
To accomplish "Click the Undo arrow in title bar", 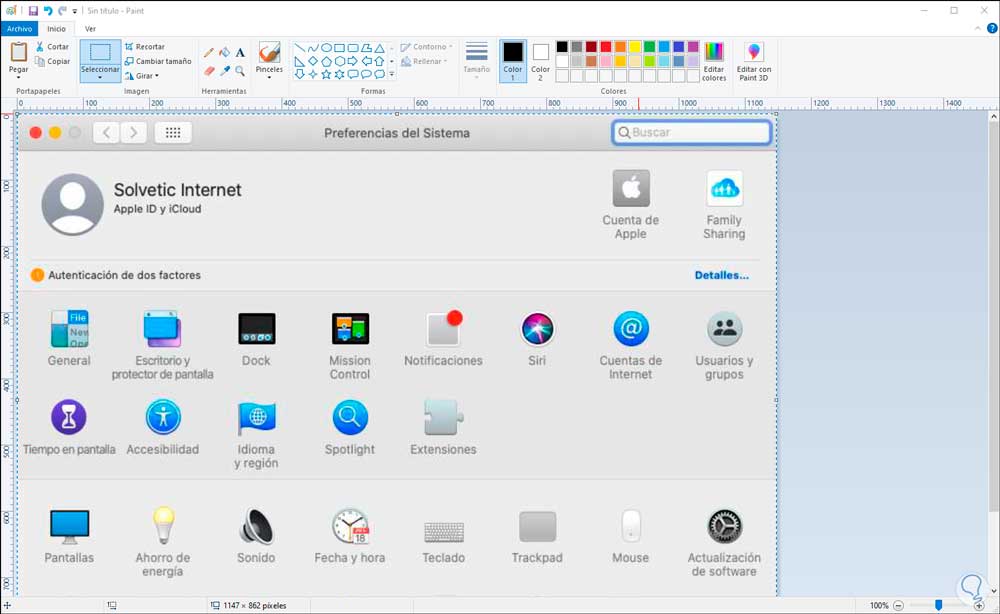I will pos(48,11).
